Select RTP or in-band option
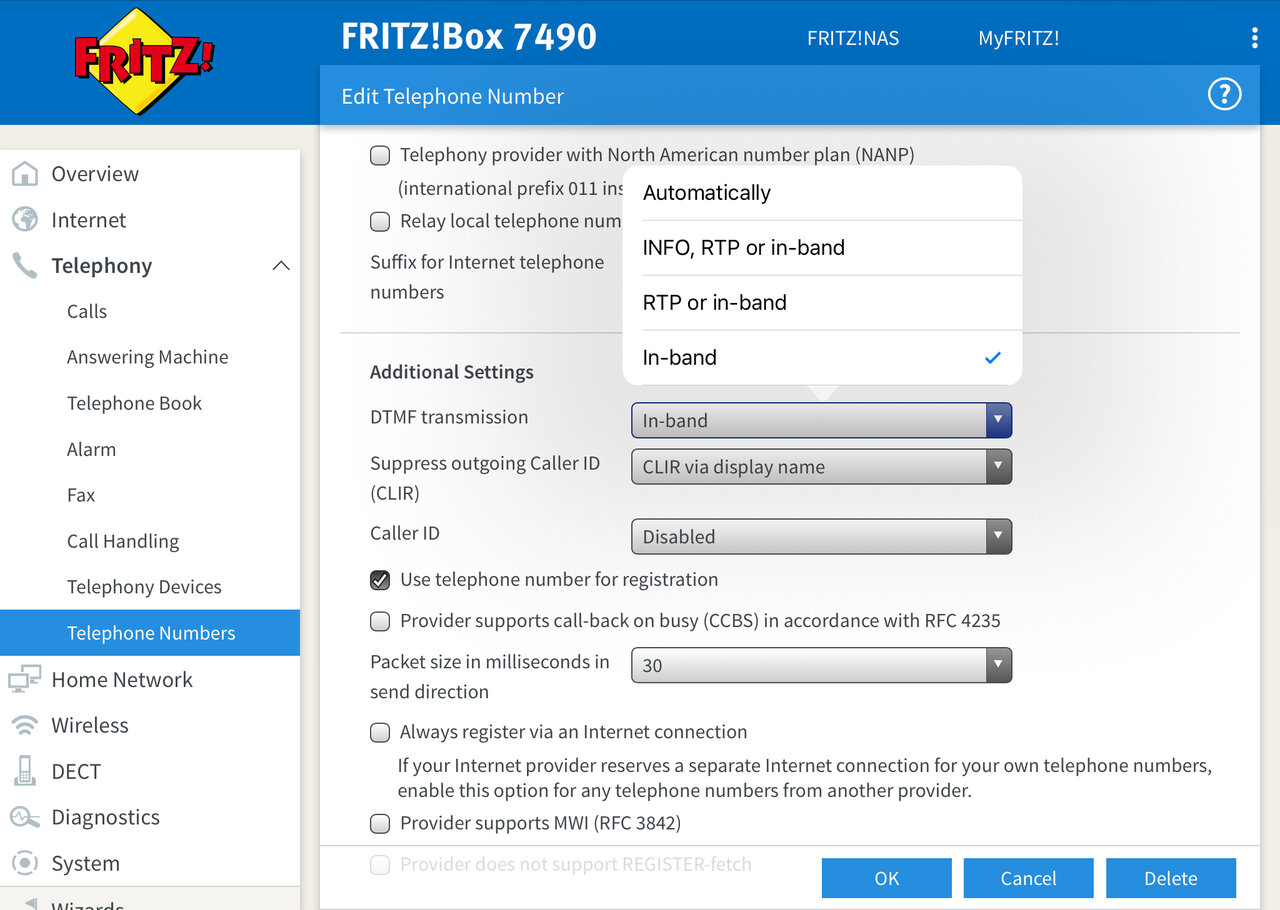This screenshot has height=910, width=1280. (x=822, y=303)
